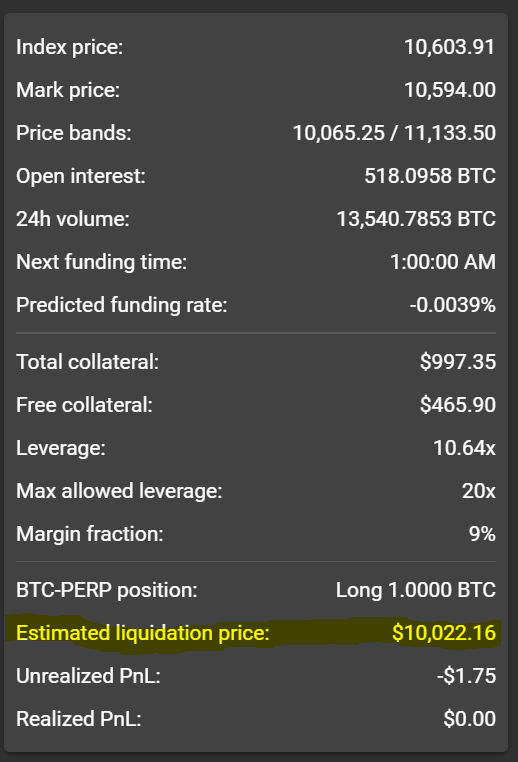Click the Predicted funding rate -0.0039%
This screenshot has width=518, height=762.
pyautogui.click(x=452, y=305)
